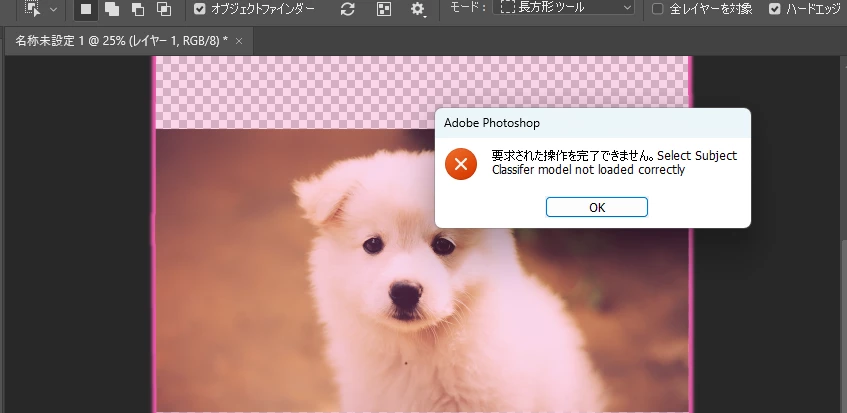Show all objects overlay icon

pyautogui.click(x=384, y=9)
